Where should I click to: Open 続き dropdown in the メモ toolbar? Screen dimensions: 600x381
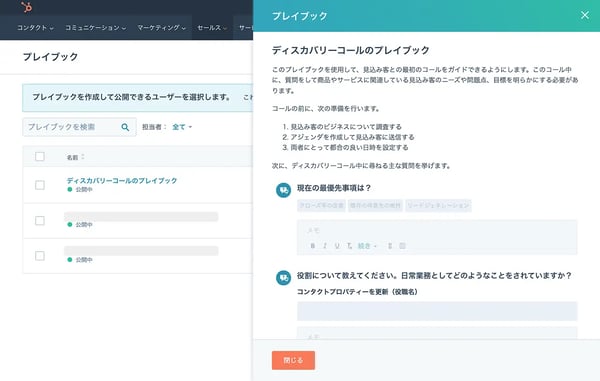(367, 246)
